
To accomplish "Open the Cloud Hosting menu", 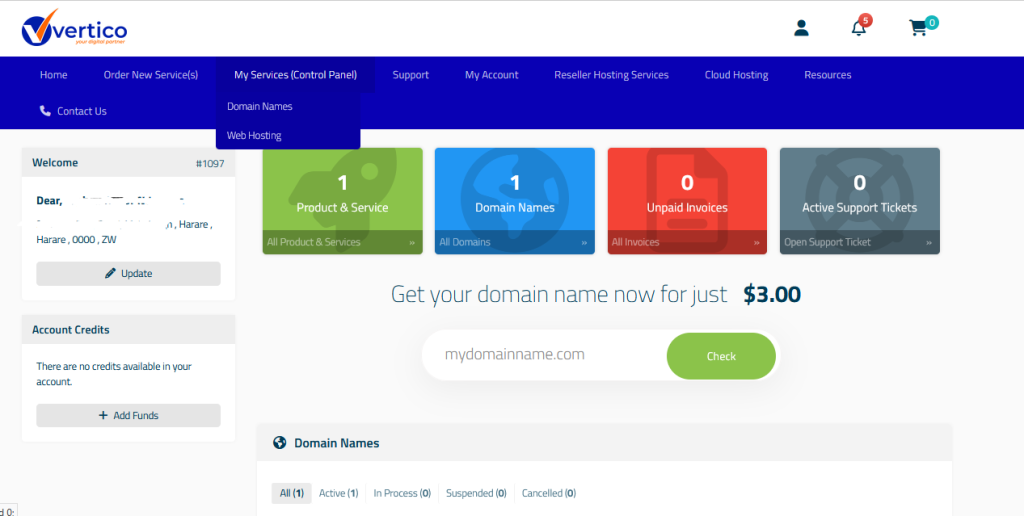I will [x=736, y=75].
